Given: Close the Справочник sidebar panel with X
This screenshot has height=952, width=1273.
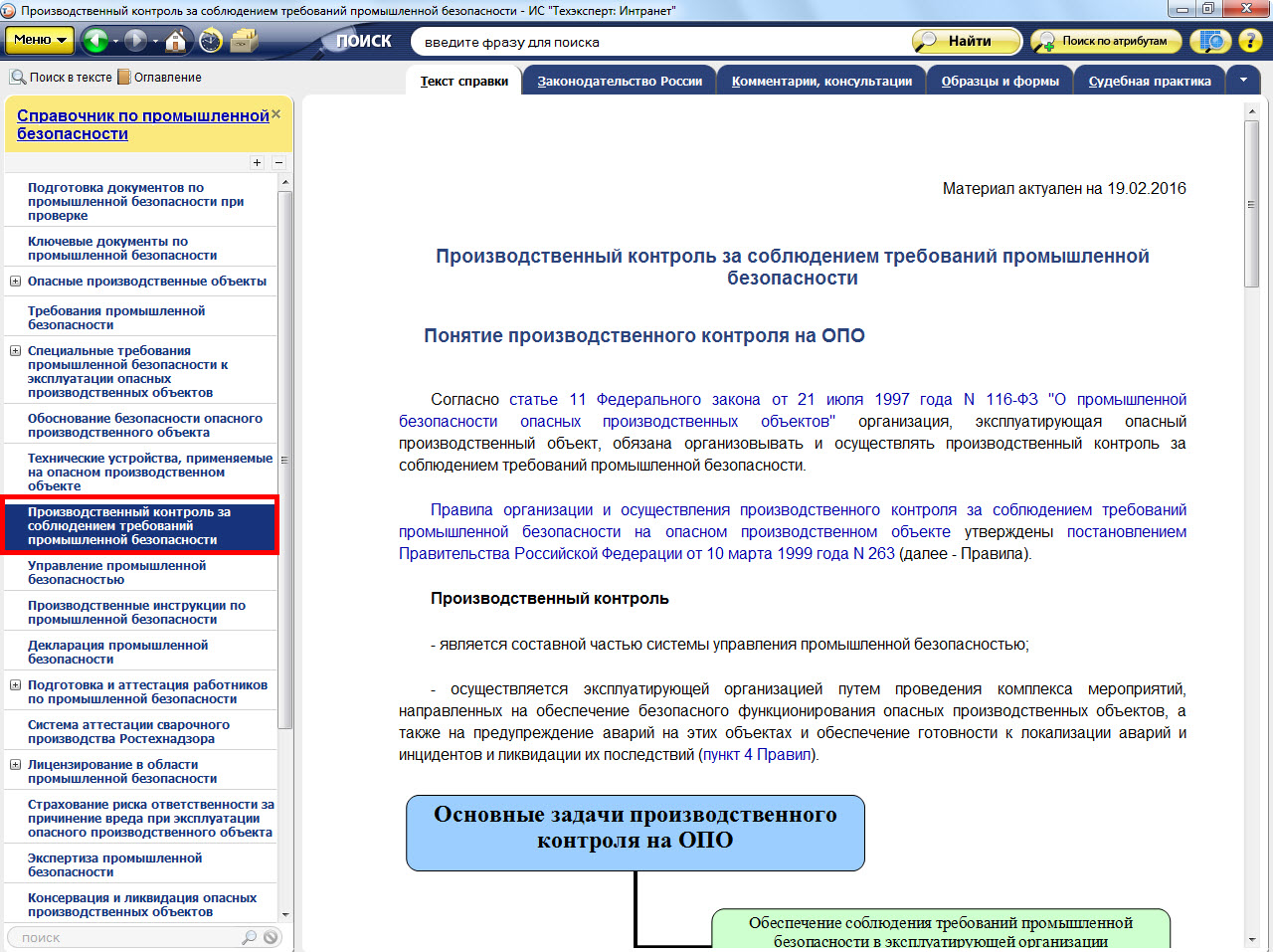Looking at the screenshot, I should [x=276, y=114].
